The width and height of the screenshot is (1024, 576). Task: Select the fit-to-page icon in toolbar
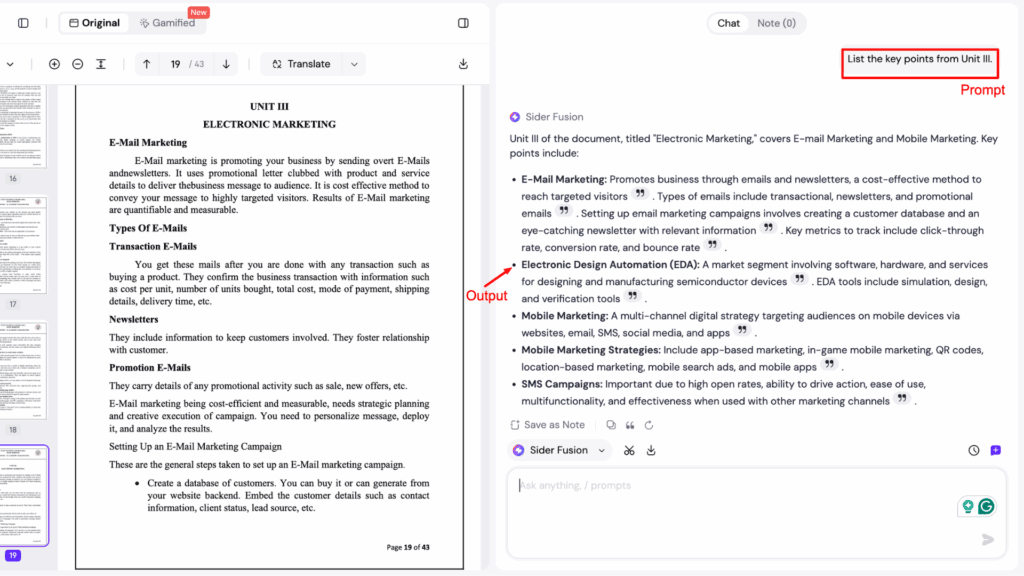click(x=100, y=63)
